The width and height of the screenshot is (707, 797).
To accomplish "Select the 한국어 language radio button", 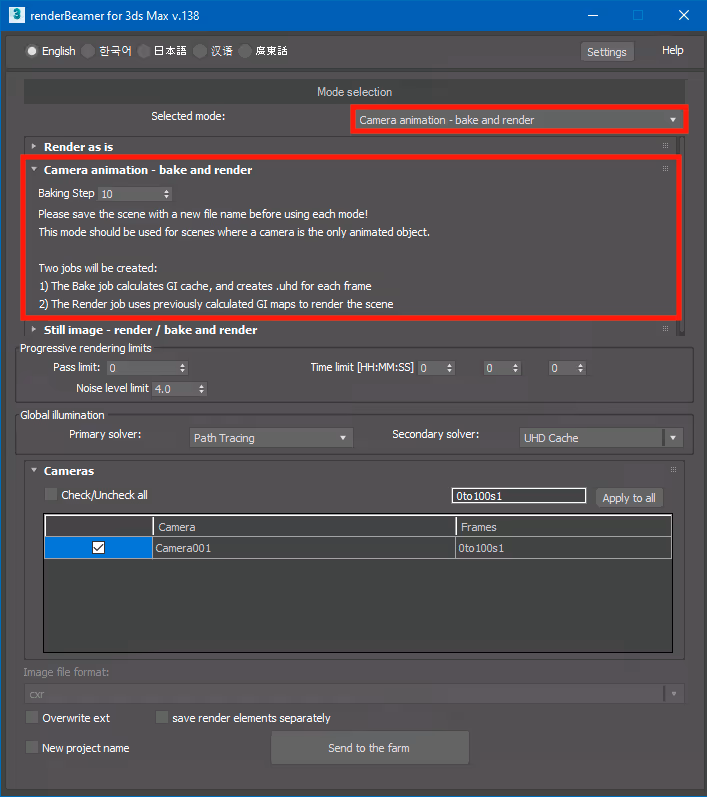I will click(x=88, y=51).
